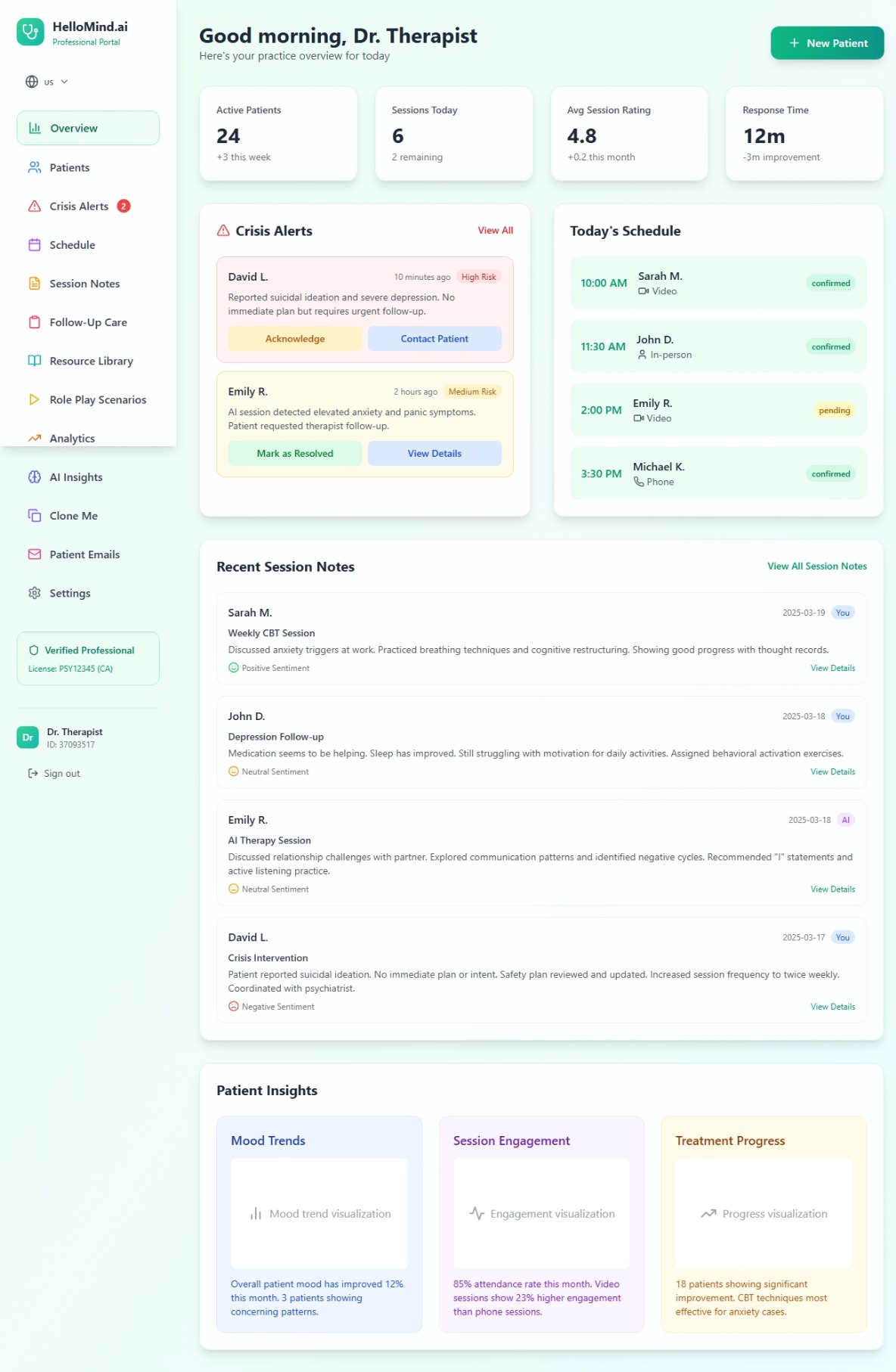Select the Overview menu item
The height and width of the screenshot is (1372, 896).
click(88, 128)
